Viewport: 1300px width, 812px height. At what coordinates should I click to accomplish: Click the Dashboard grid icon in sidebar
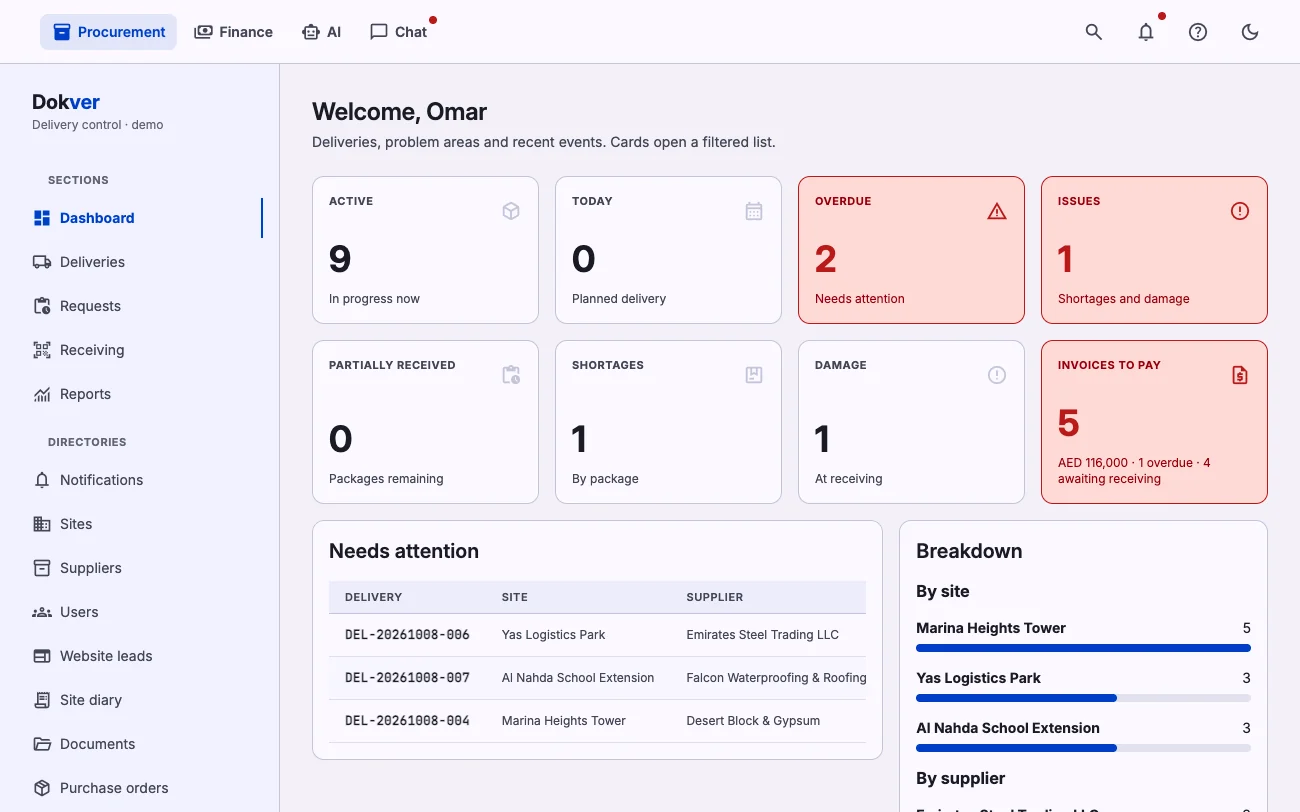42,218
